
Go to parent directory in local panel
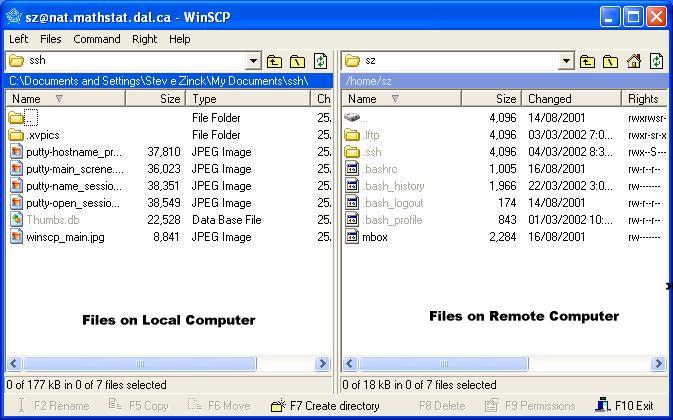tap(274, 61)
